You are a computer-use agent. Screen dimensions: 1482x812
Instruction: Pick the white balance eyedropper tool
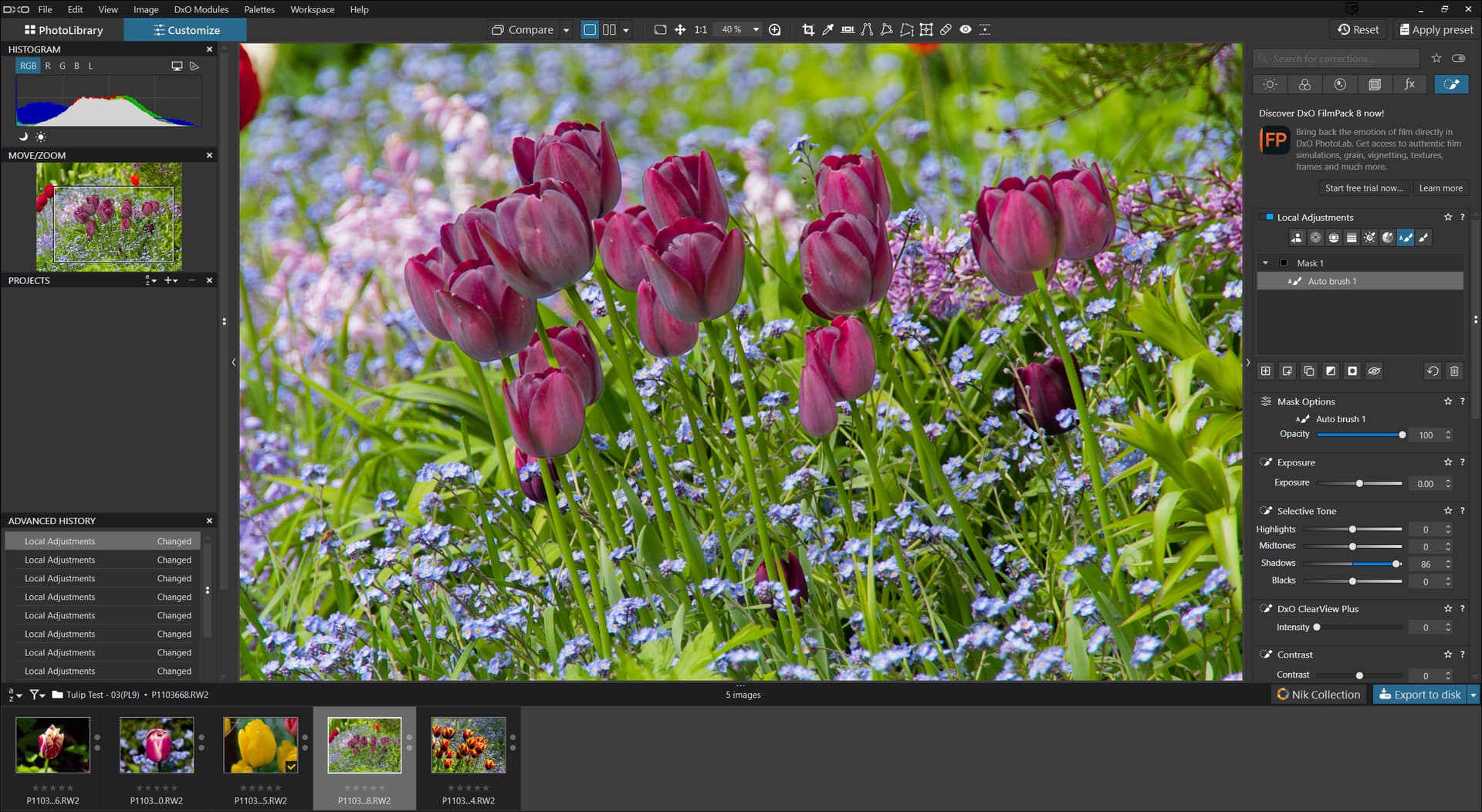827,29
